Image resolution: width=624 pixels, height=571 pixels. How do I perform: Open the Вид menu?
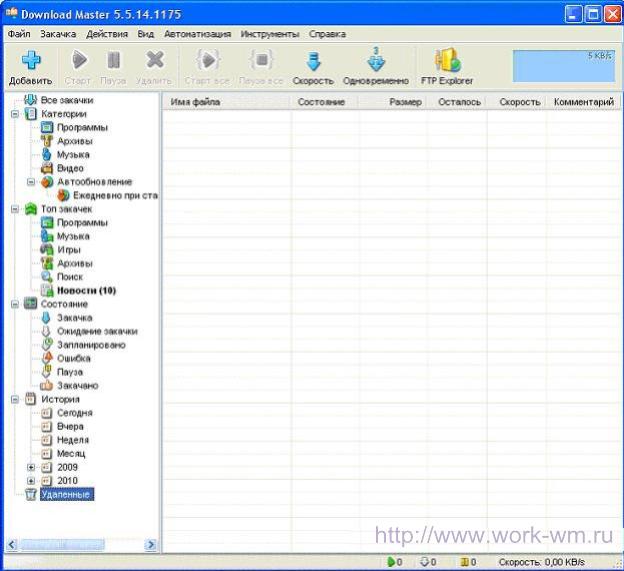click(x=146, y=34)
